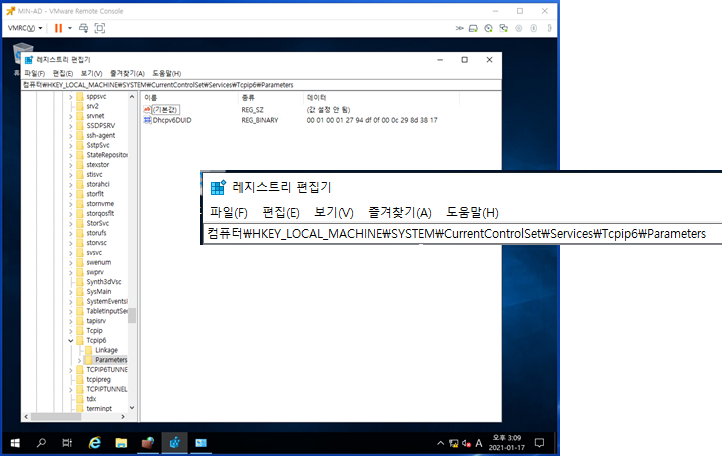Viewport: 722px width, 456px height.
Task: Launch Internet Explorer from the taskbar
Action: point(94,443)
